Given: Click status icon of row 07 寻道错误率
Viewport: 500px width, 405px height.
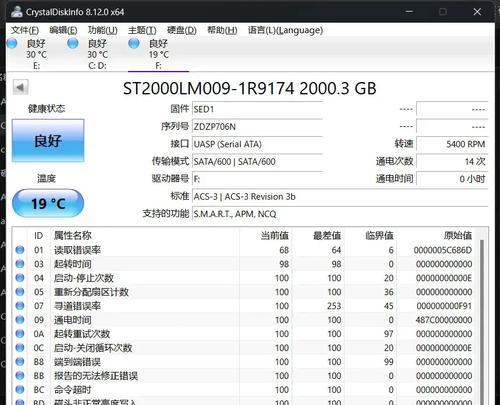Looking at the screenshot, I should click(x=20, y=306).
